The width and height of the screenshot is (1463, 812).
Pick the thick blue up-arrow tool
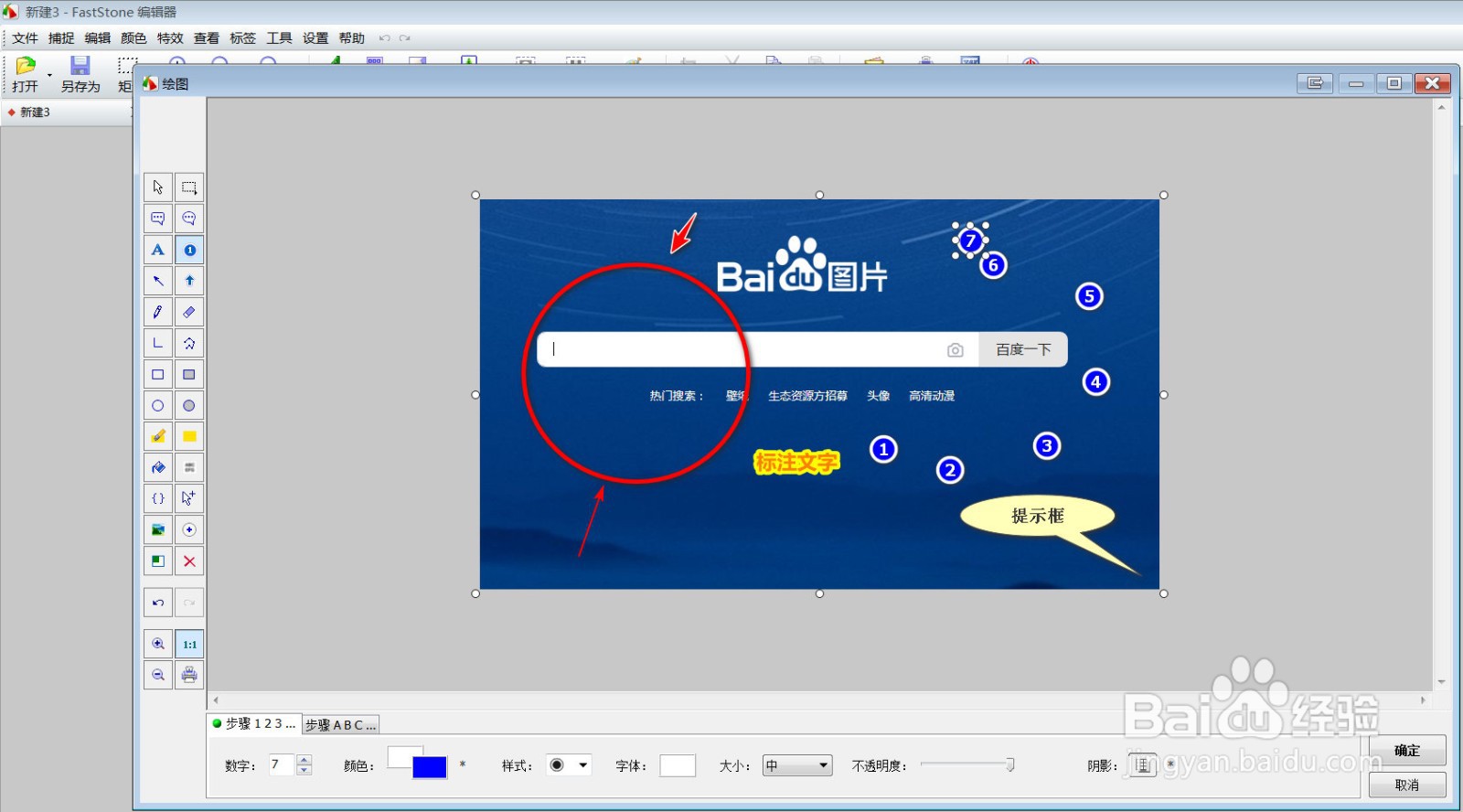[x=189, y=281]
